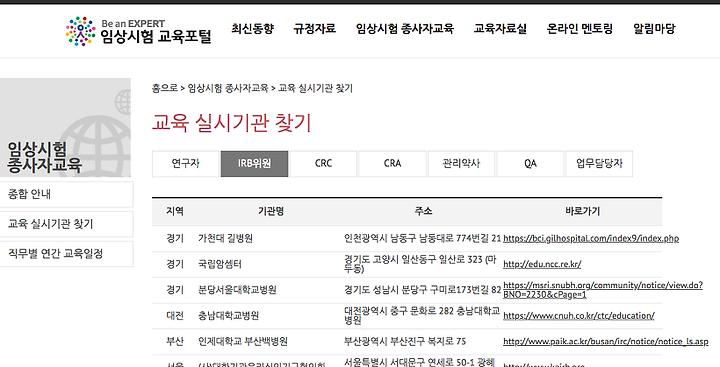Screen dimensions: 720x367
Task: Switch to the QA tab
Action: (x=530, y=164)
